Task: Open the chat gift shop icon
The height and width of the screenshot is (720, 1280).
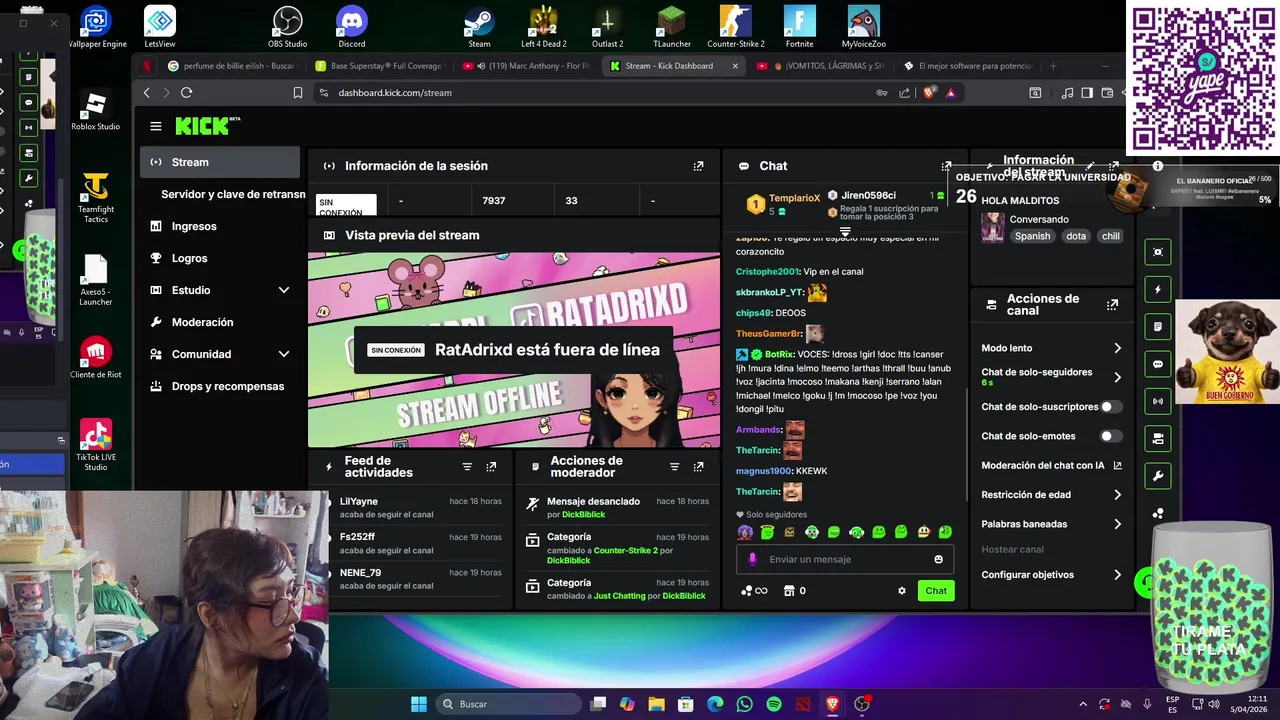Action: click(x=789, y=591)
